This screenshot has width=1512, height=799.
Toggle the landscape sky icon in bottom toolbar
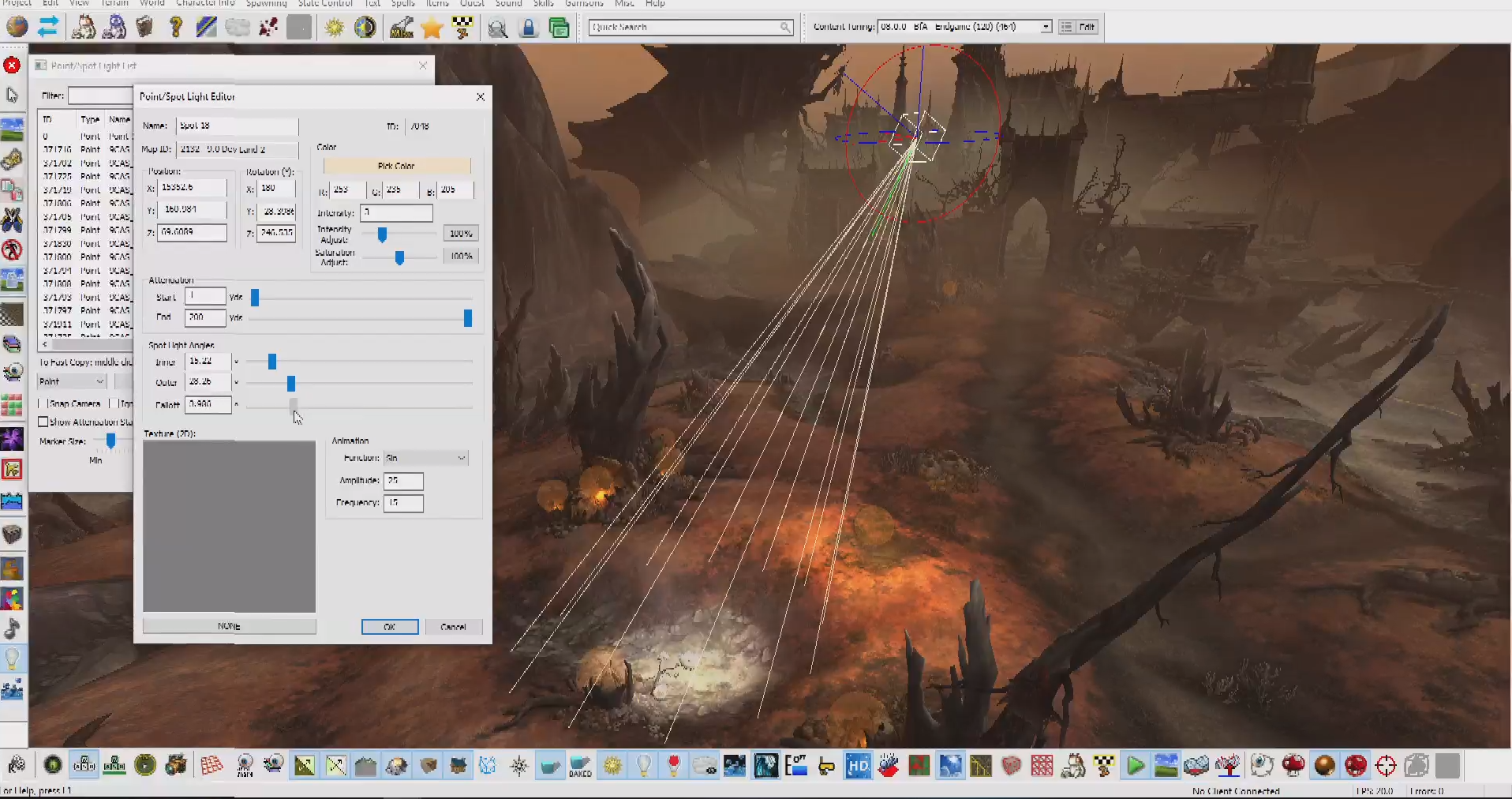click(1166, 765)
